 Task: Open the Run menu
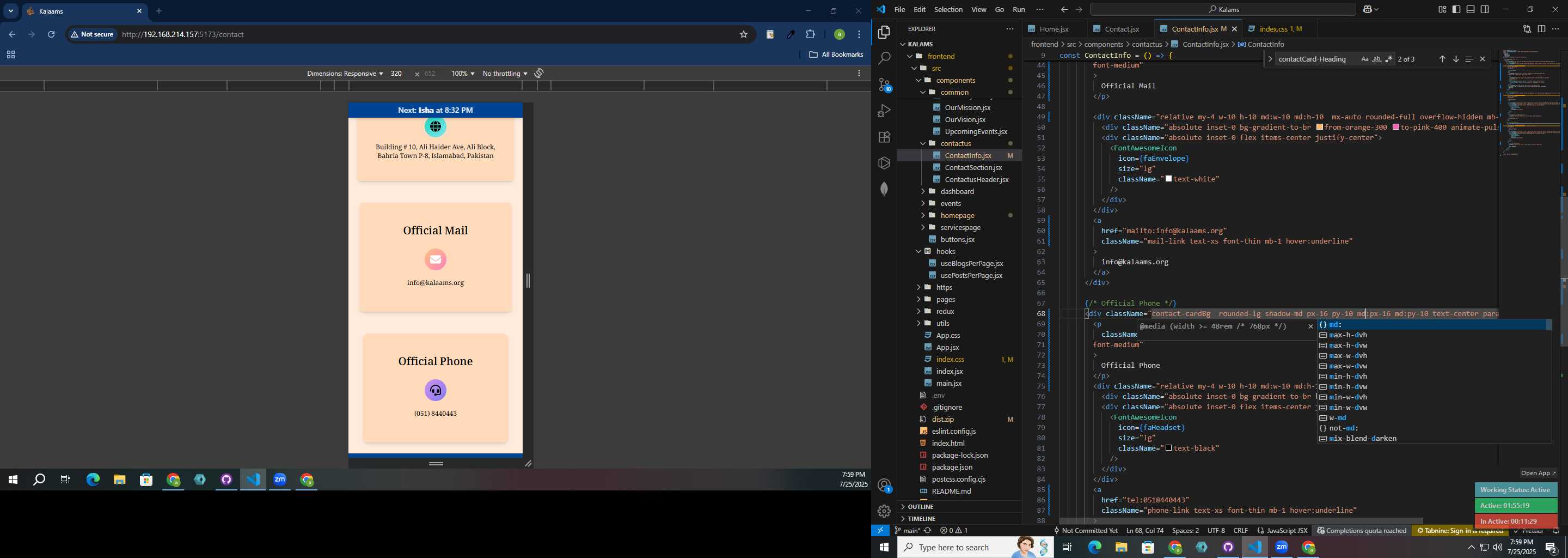pos(1018,10)
